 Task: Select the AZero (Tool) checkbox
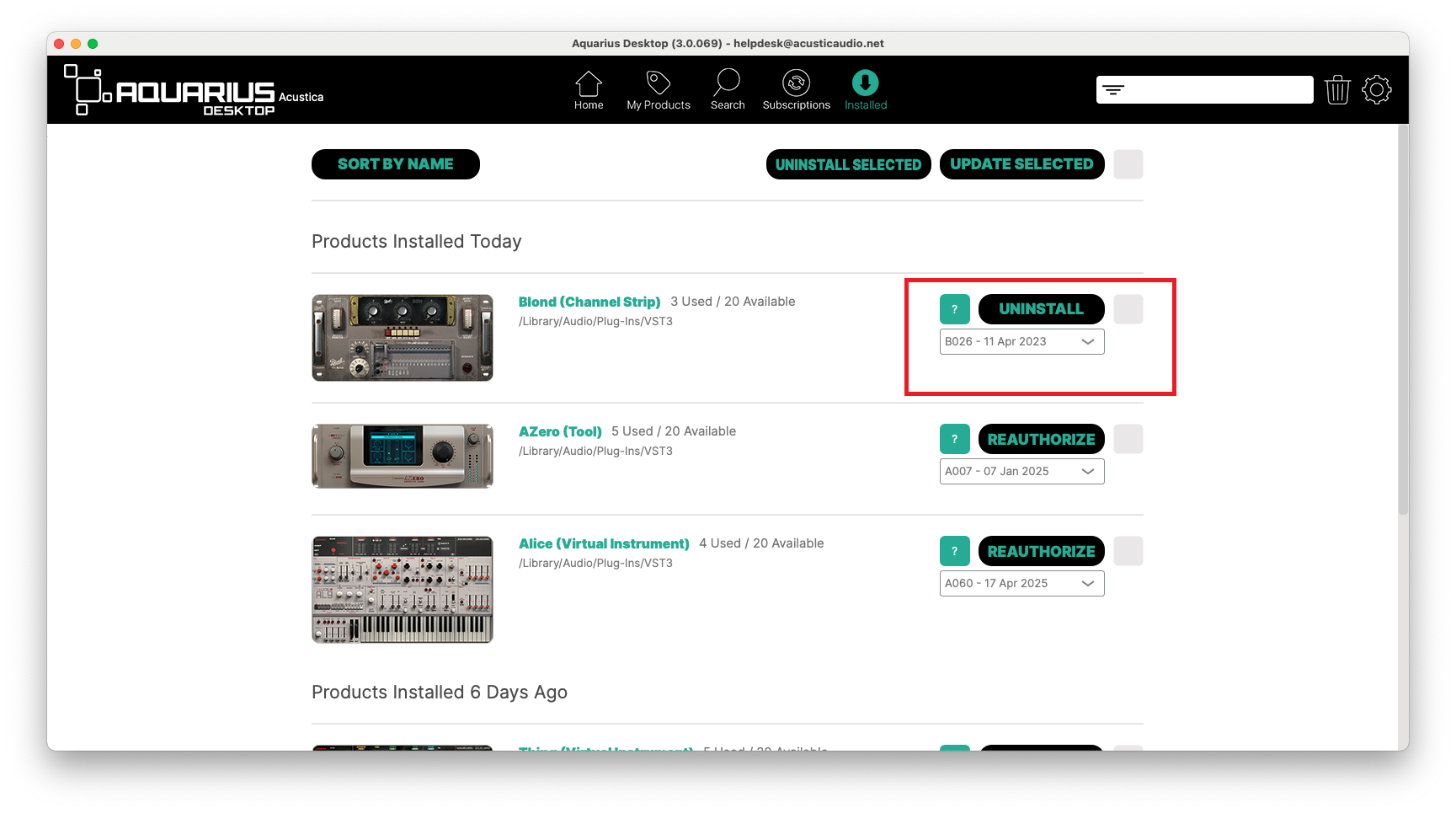click(1128, 439)
